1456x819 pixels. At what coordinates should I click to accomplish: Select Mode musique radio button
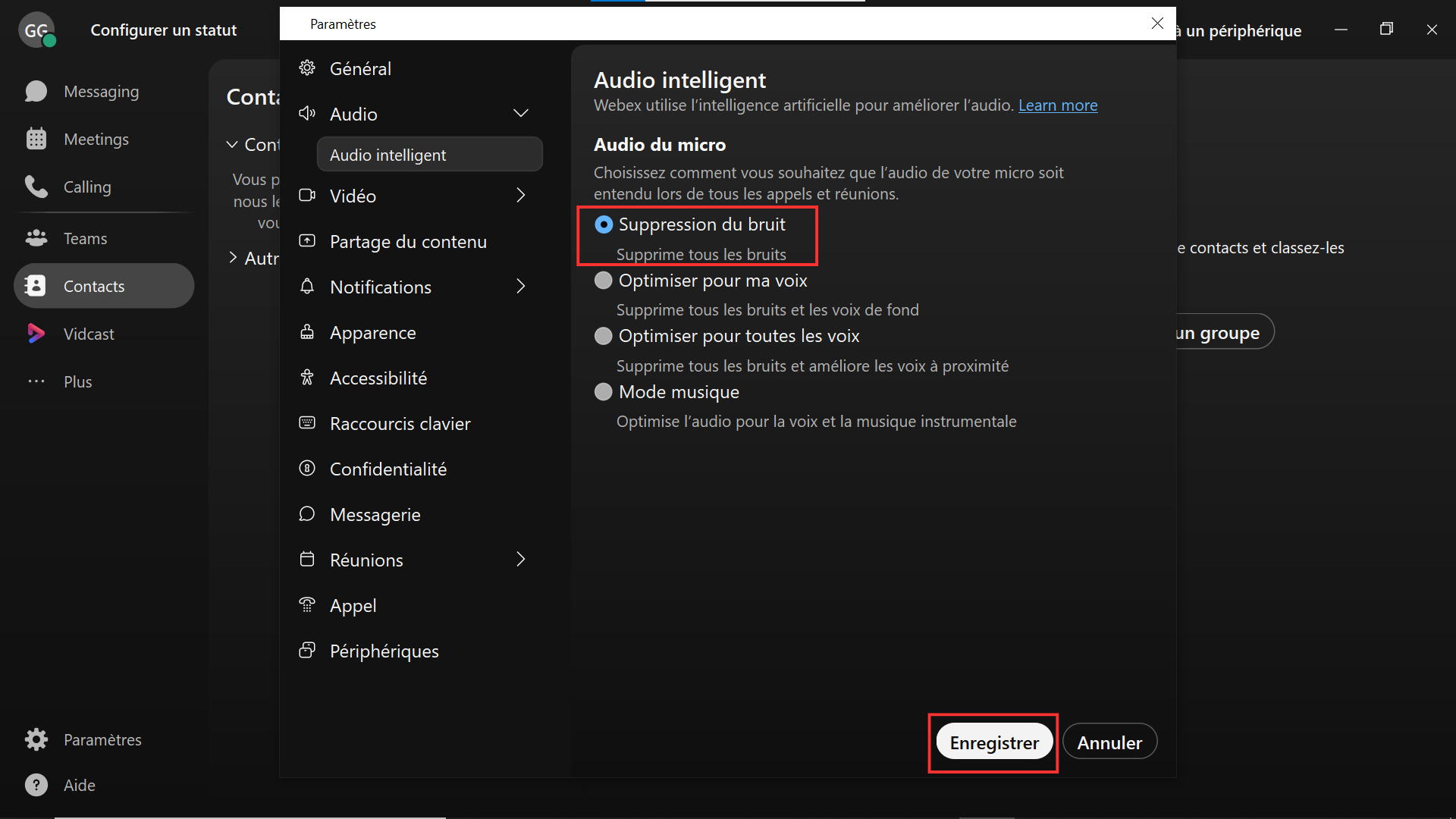point(604,392)
